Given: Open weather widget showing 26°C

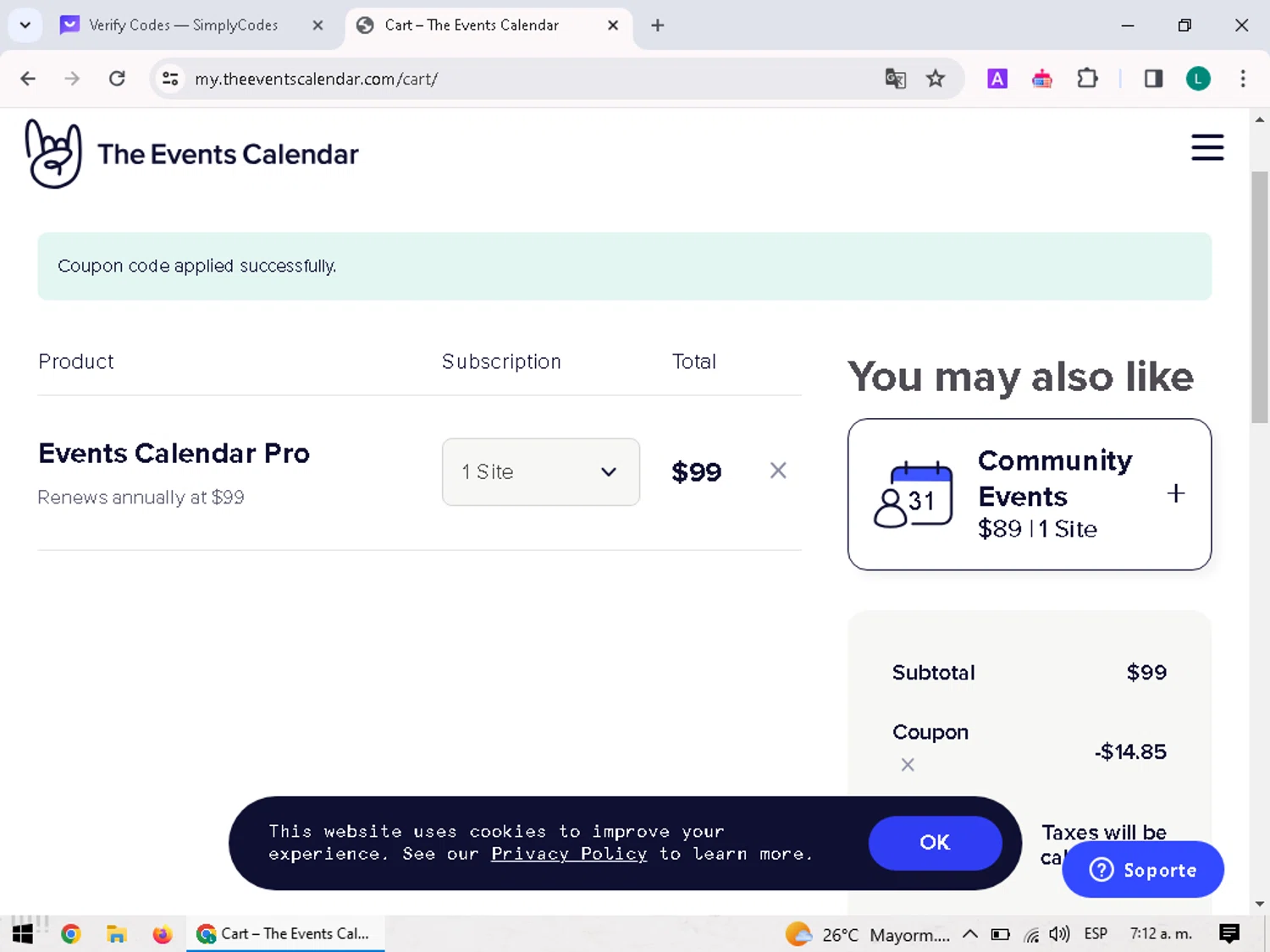Looking at the screenshot, I should pyautogui.click(x=867, y=934).
